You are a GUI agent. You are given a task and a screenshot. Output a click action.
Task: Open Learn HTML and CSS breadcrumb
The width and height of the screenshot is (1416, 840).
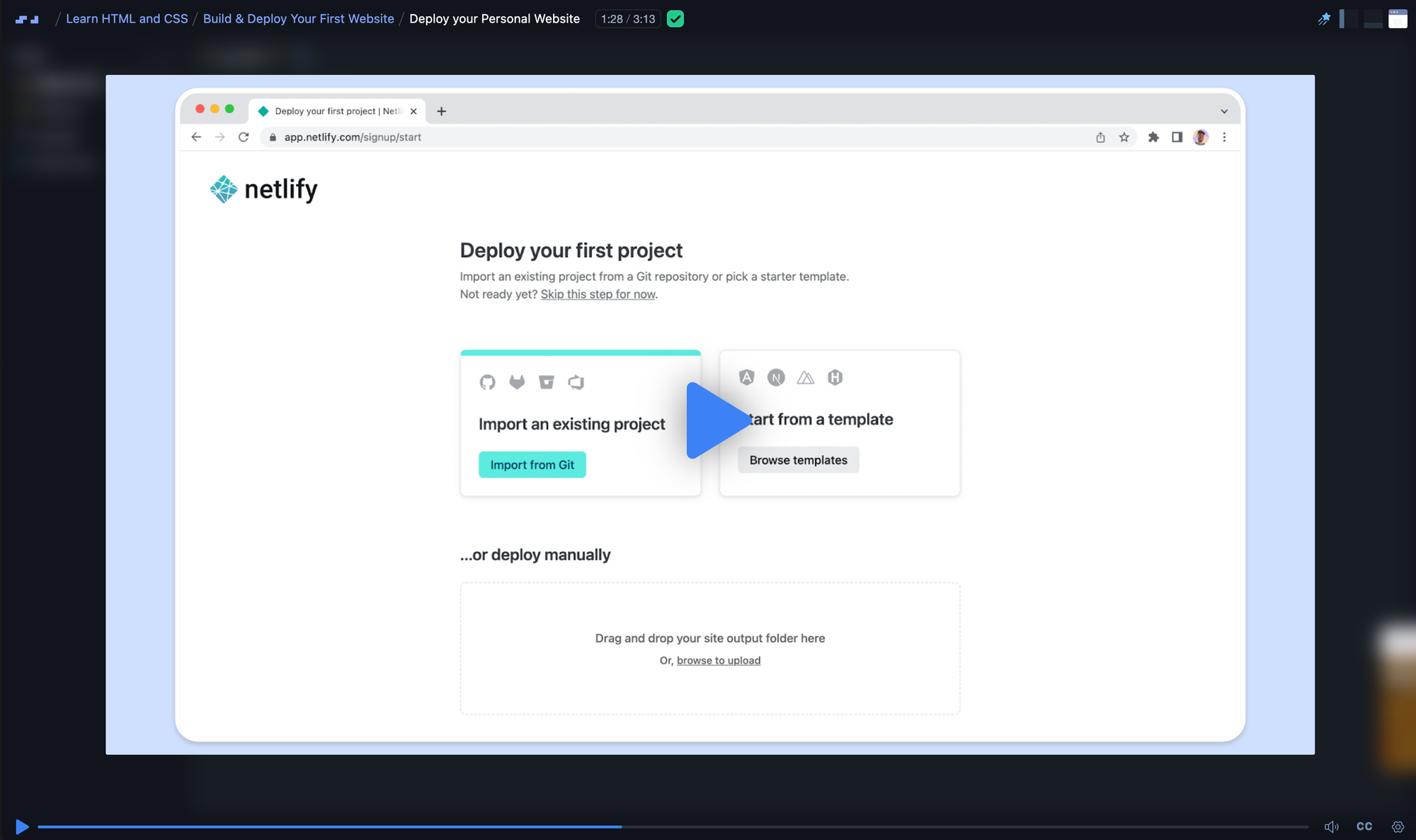127,19
